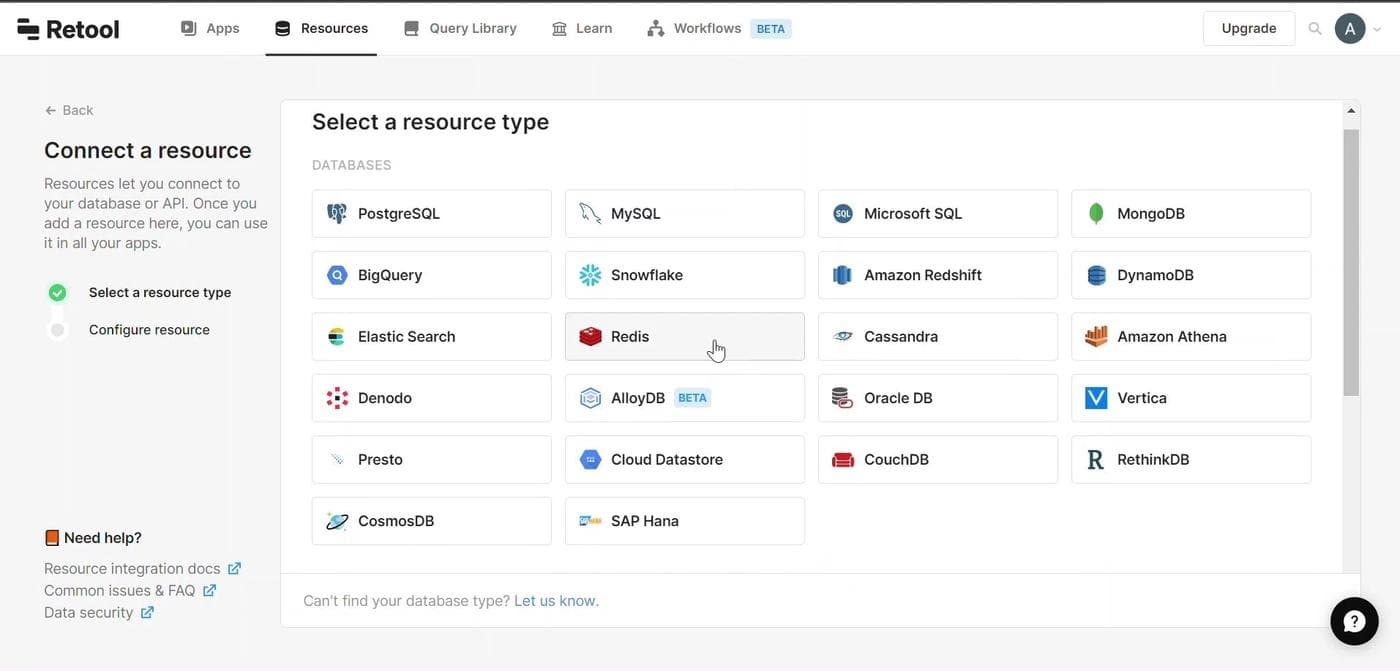Choose the Amazon Athena database

(1190, 337)
